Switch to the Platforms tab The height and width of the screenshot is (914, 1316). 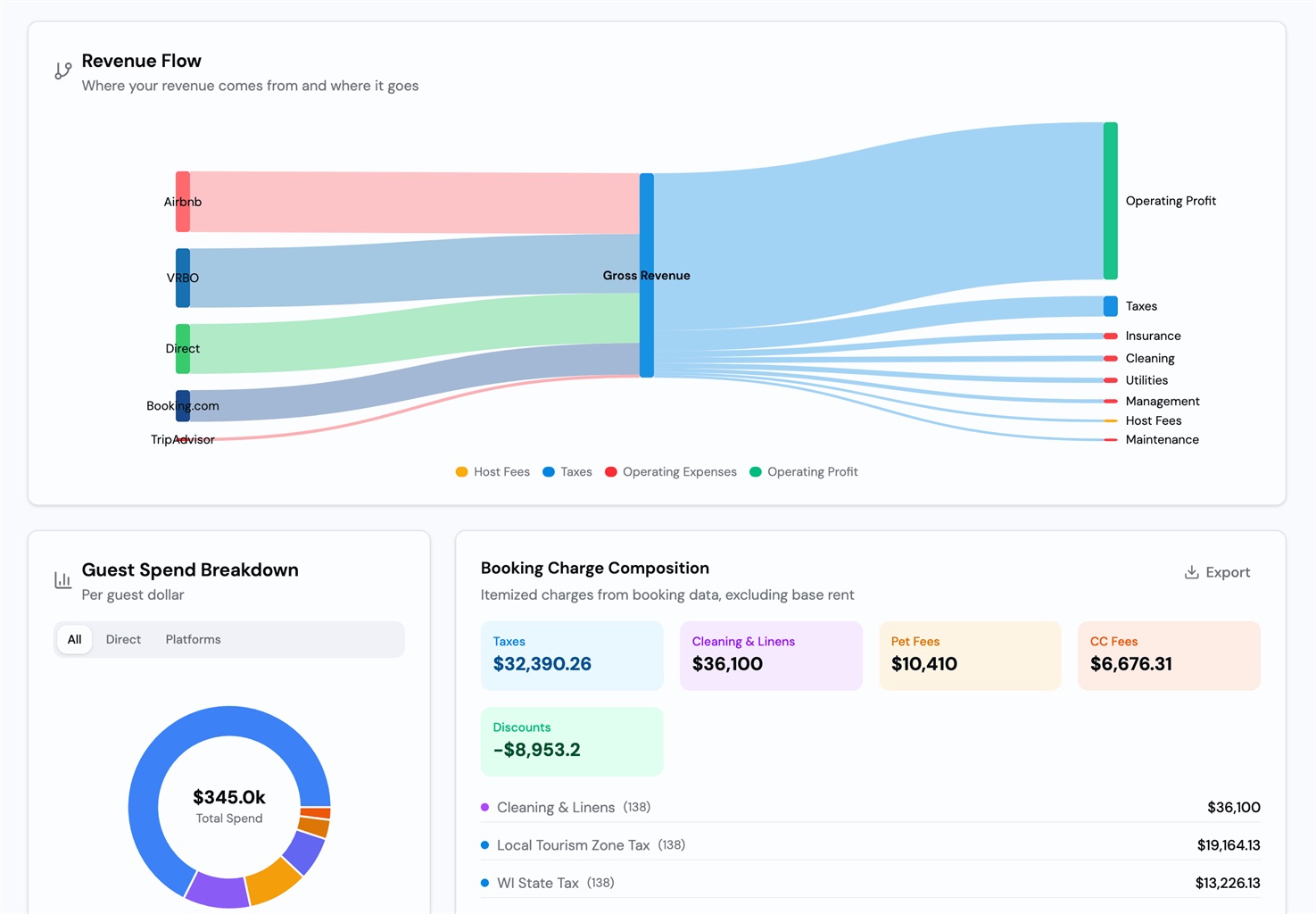tap(193, 639)
